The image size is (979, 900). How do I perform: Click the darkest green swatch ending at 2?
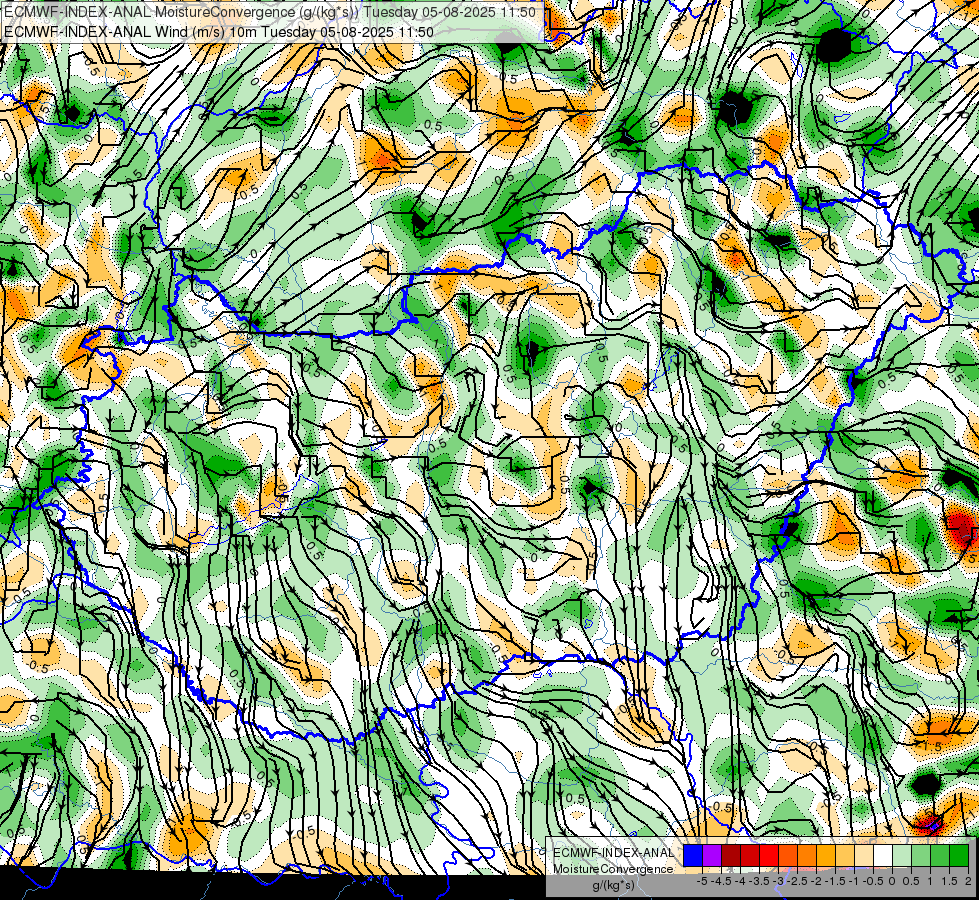click(x=959, y=855)
